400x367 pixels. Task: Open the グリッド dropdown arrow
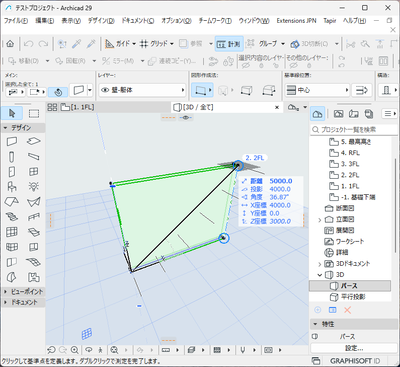(172, 44)
